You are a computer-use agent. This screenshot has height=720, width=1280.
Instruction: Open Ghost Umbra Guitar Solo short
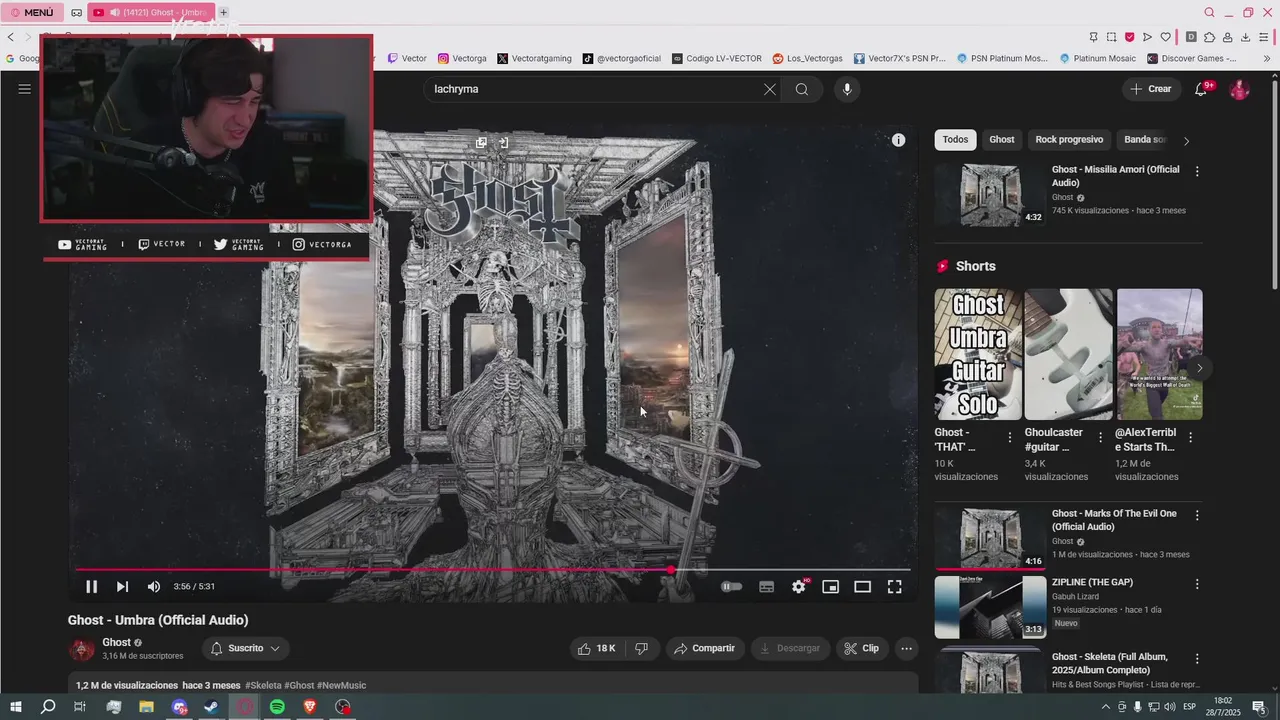coord(978,354)
